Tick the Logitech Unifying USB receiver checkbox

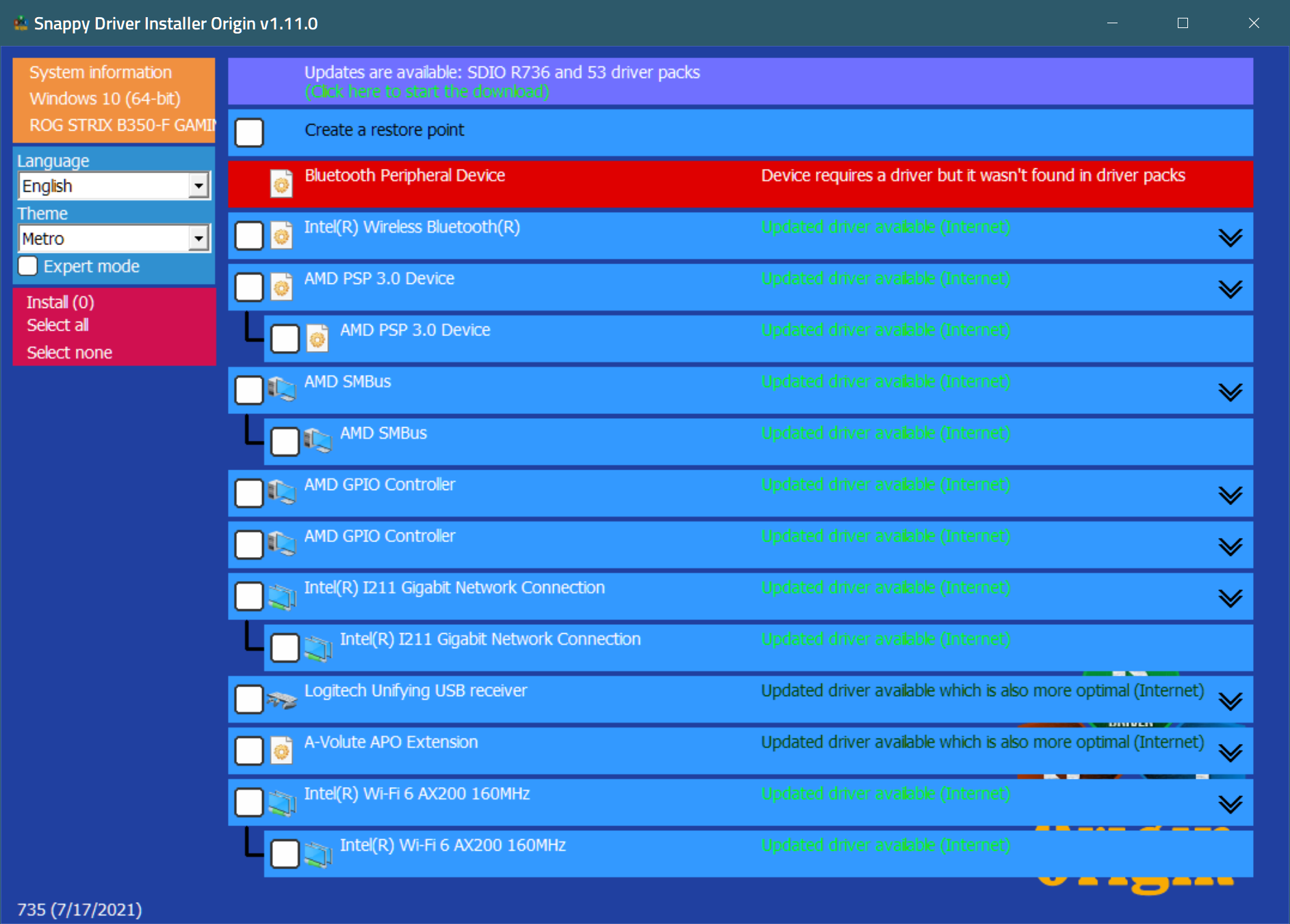pyautogui.click(x=249, y=699)
